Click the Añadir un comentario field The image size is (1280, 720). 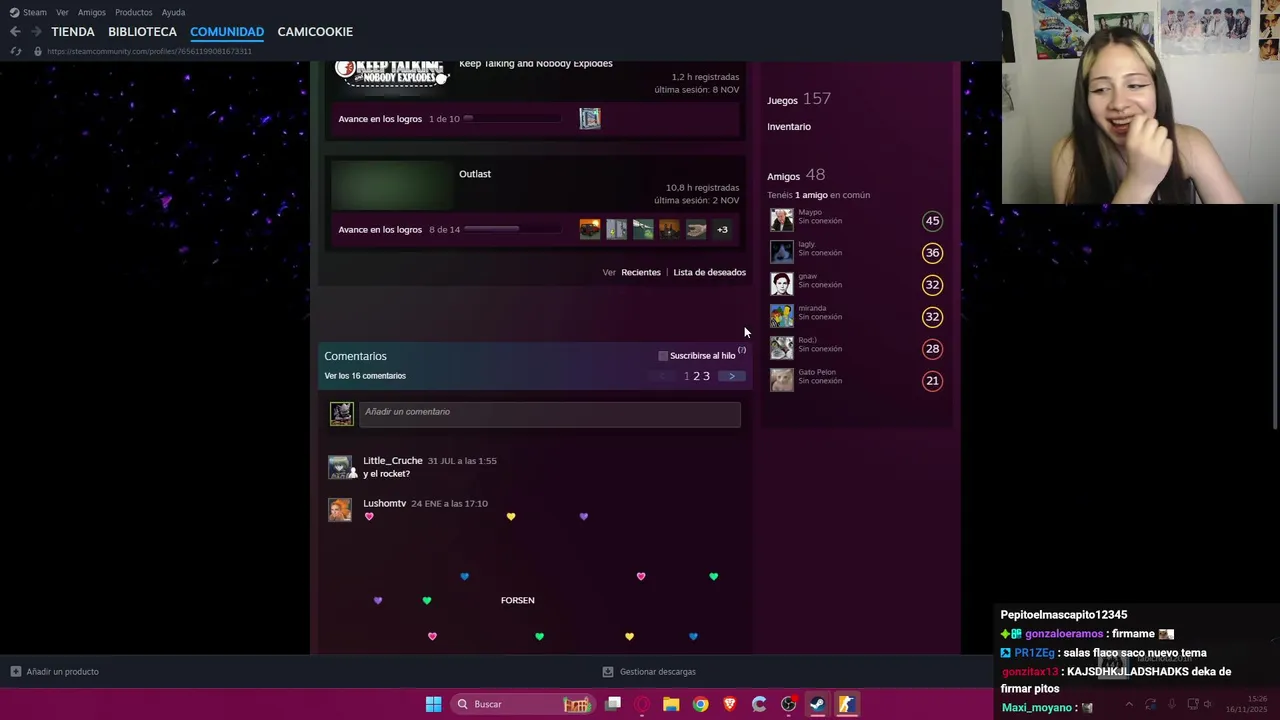pyautogui.click(x=549, y=413)
